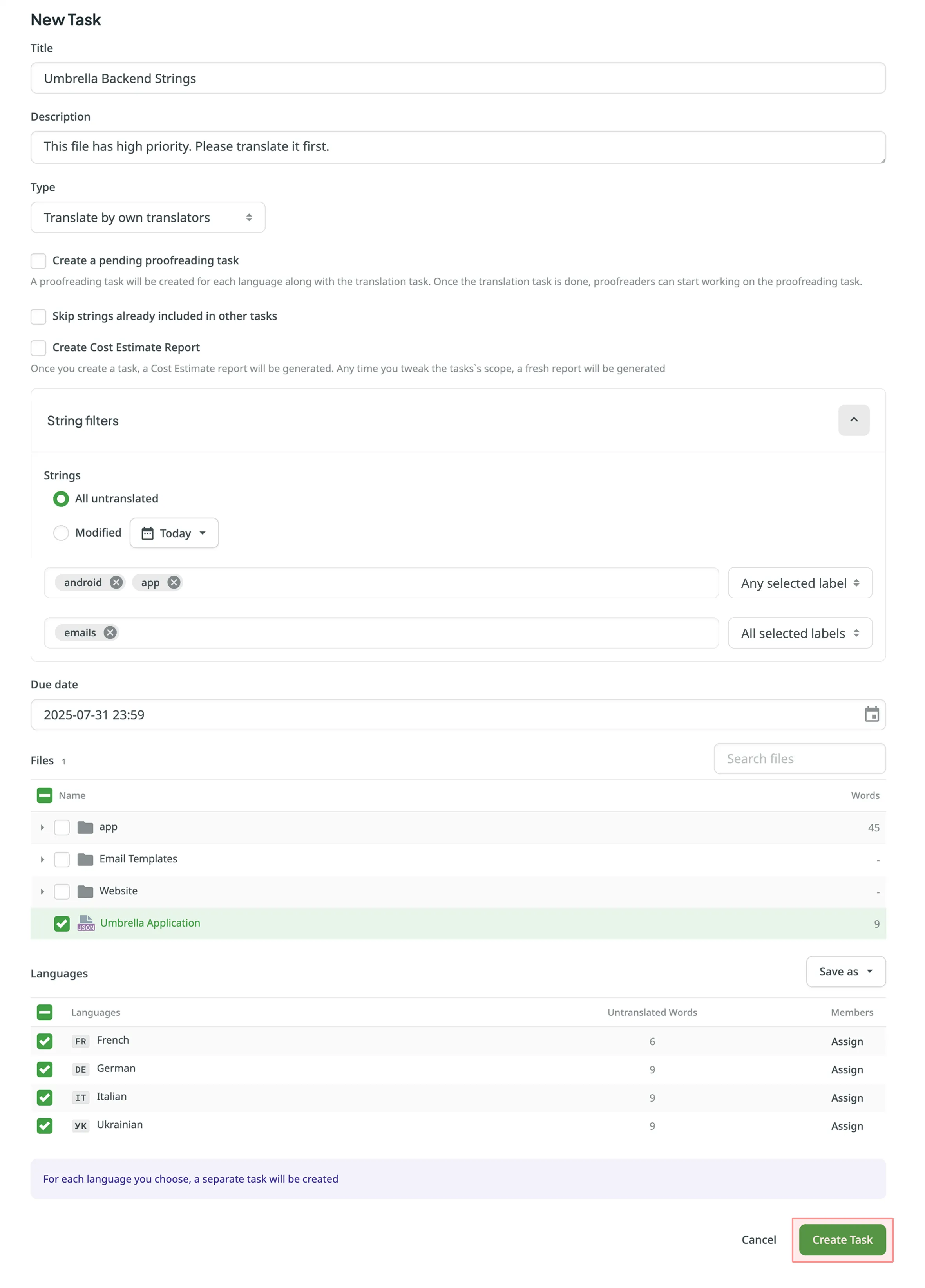The image size is (925, 1288).
Task: Click the FR badge next to French
Action: point(80,1041)
